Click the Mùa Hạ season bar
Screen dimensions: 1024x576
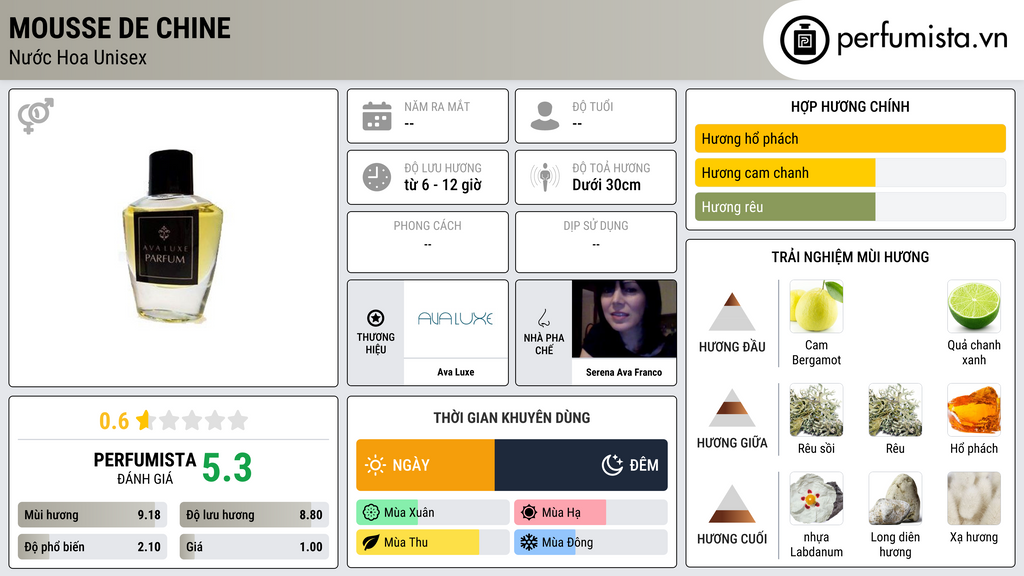click(591, 513)
